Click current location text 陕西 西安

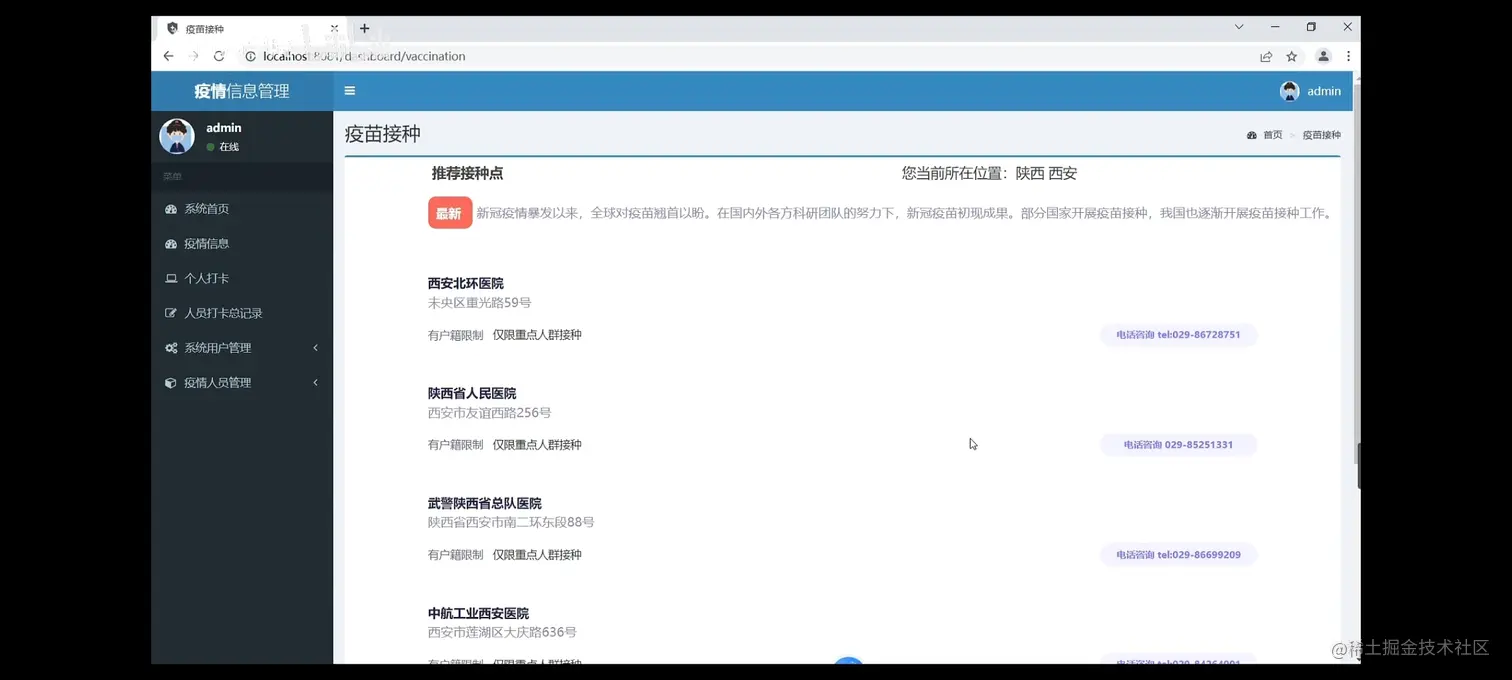click(x=1046, y=173)
